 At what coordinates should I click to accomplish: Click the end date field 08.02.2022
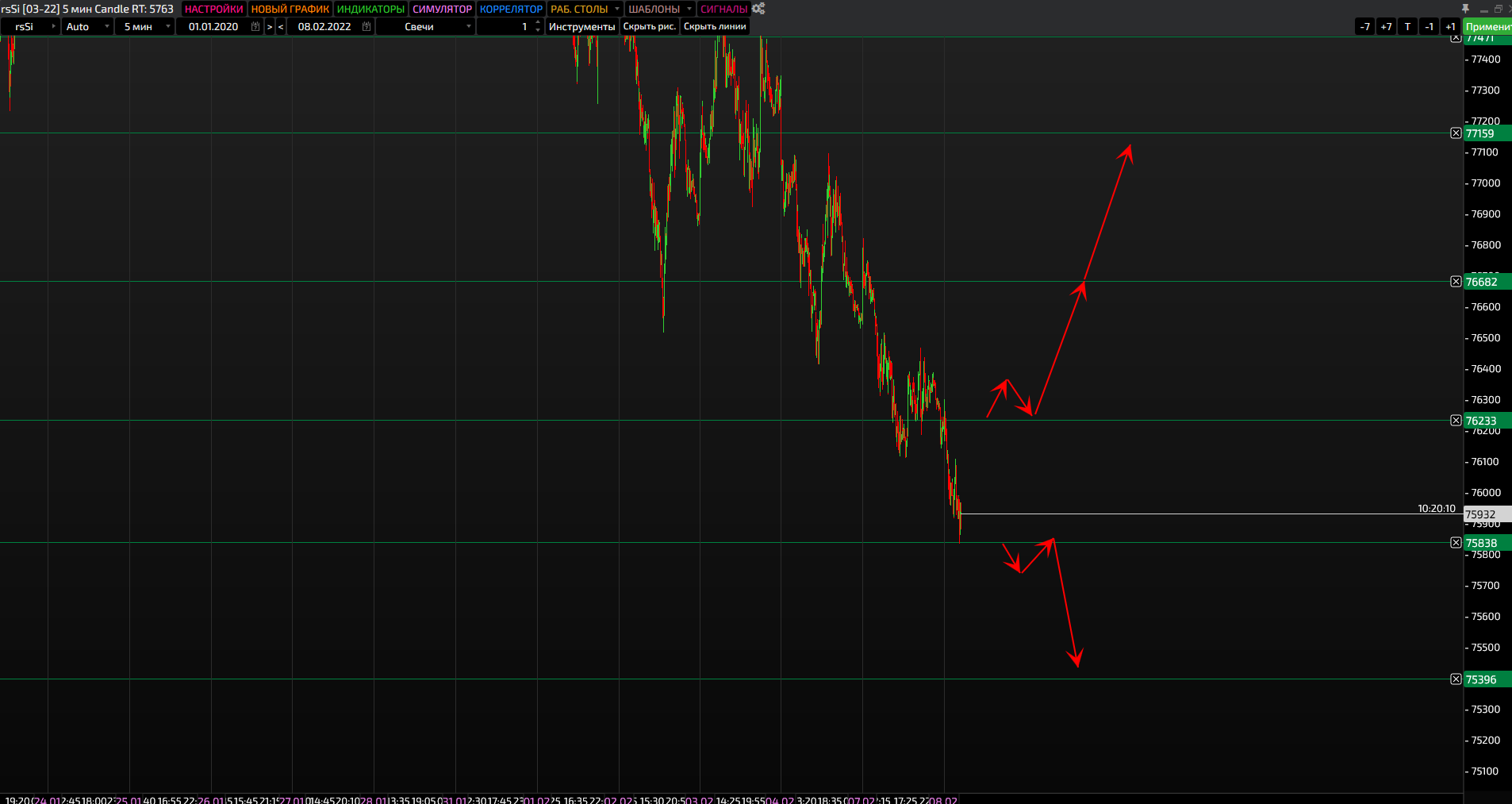[x=324, y=26]
